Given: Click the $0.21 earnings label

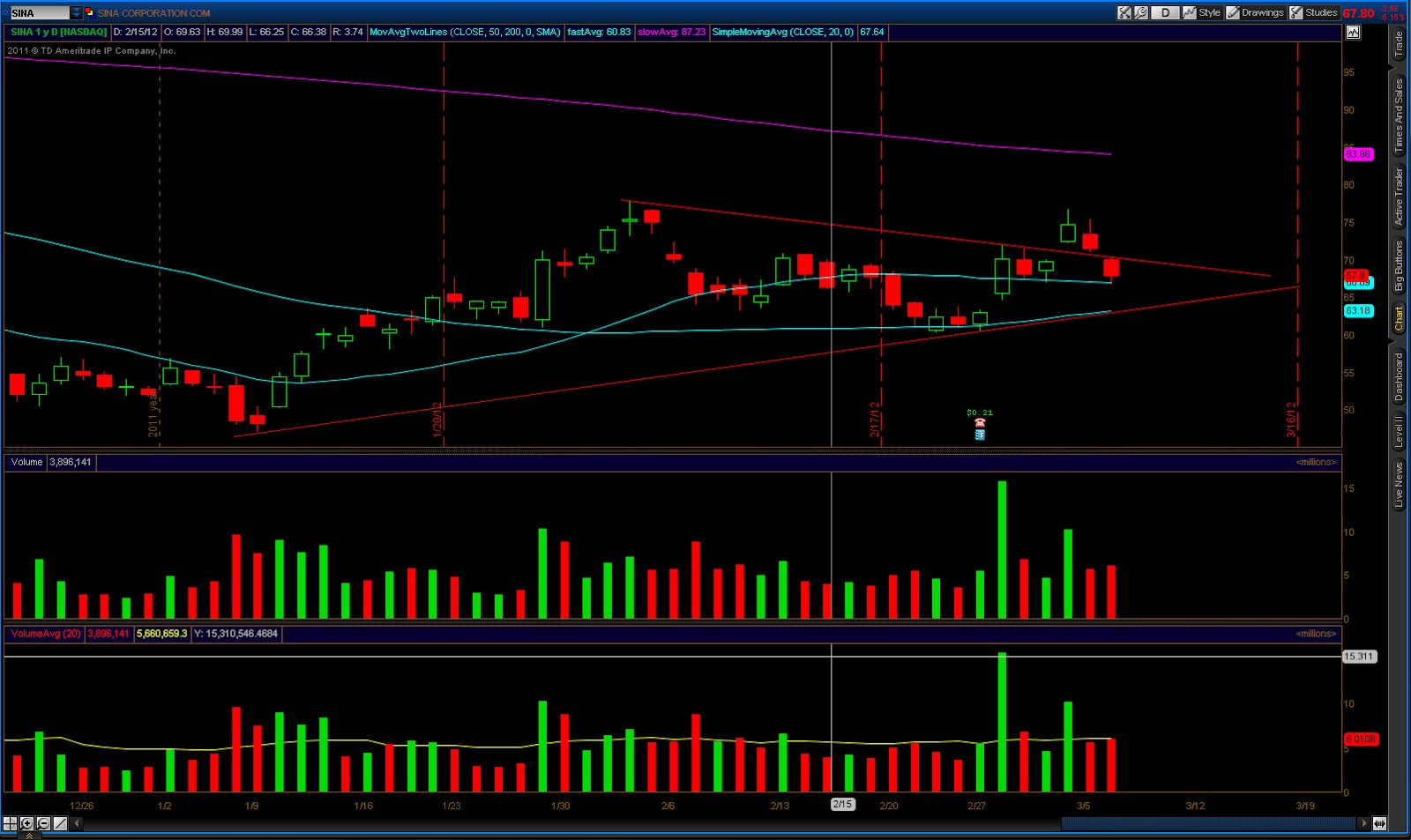Looking at the screenshot, I should (x=980, y=413).
